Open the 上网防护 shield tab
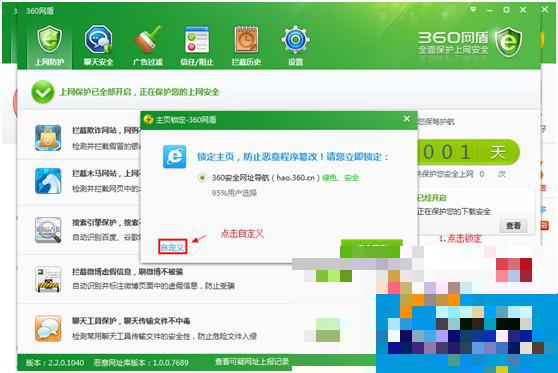 (49, 46)
